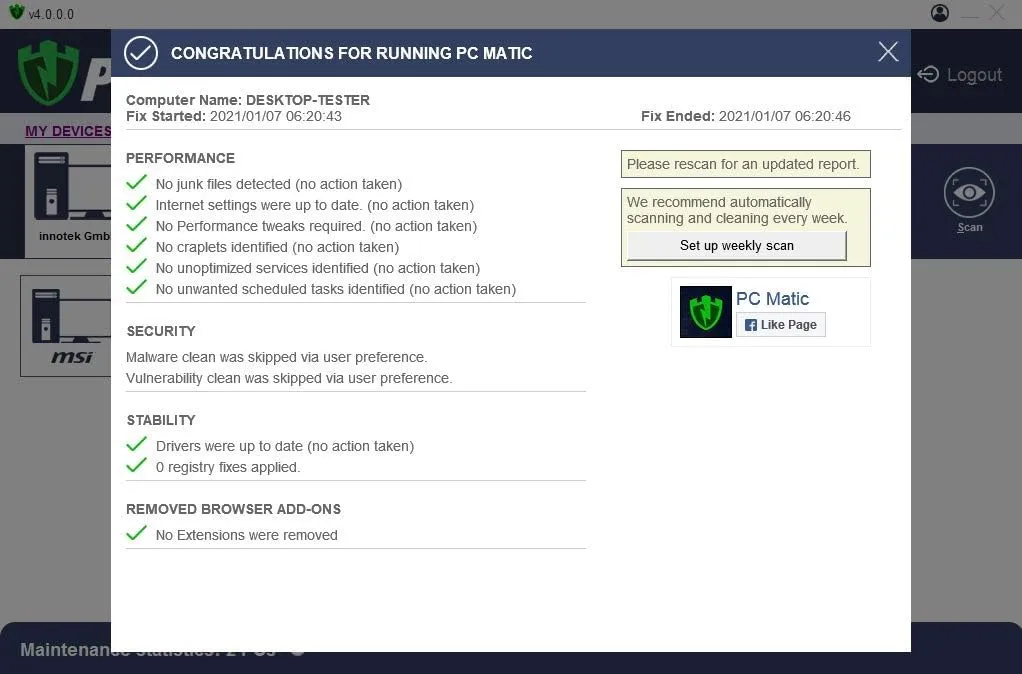
Task: Select the innotek GmbH device card
Action: click(x=68, y=201)
